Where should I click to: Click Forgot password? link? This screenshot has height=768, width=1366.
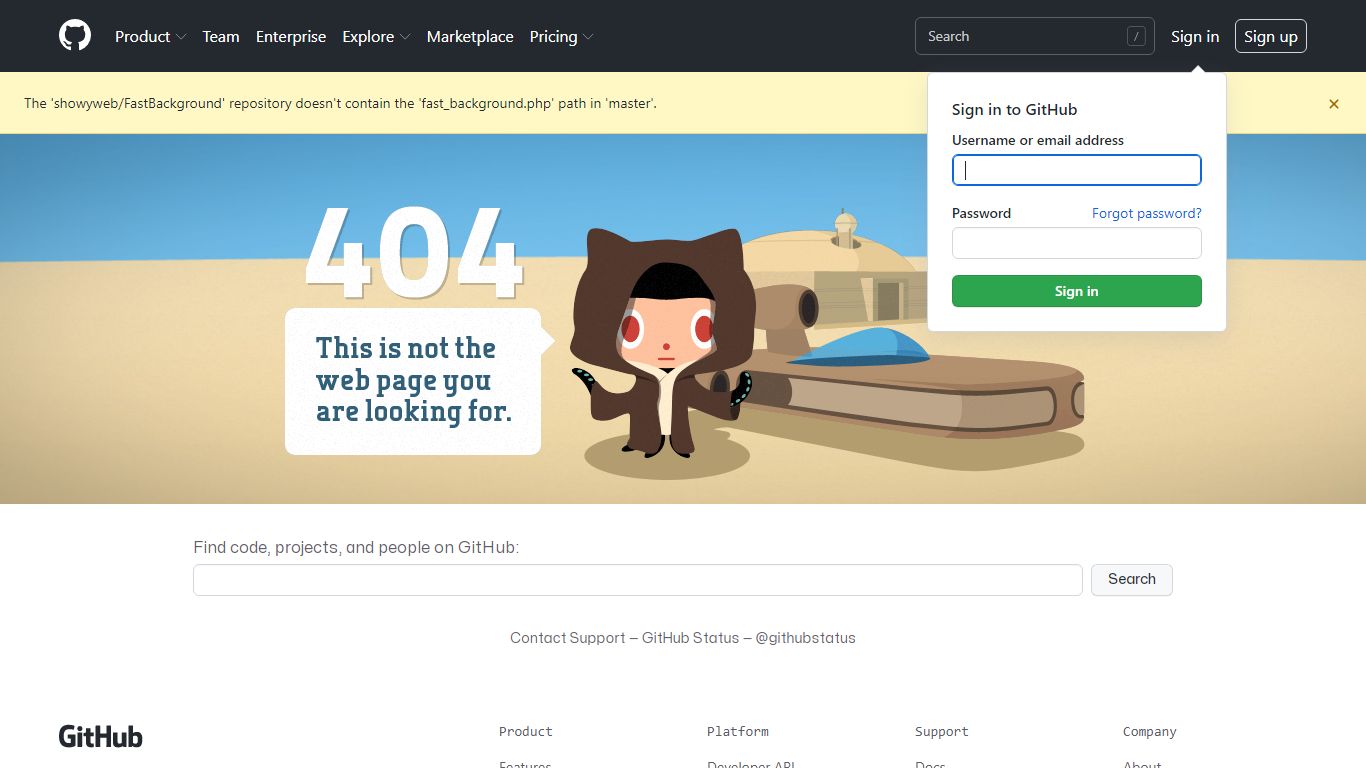1147,213
